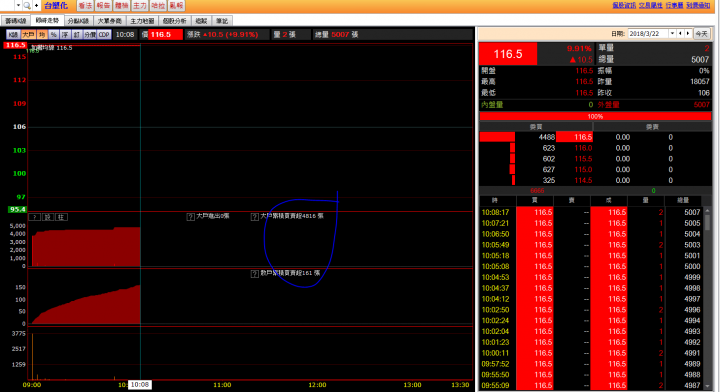The height and width of the screenshot is (392, 720).
Task: Switch to the 籌碼K線 tab
Action: click(16, 21)
